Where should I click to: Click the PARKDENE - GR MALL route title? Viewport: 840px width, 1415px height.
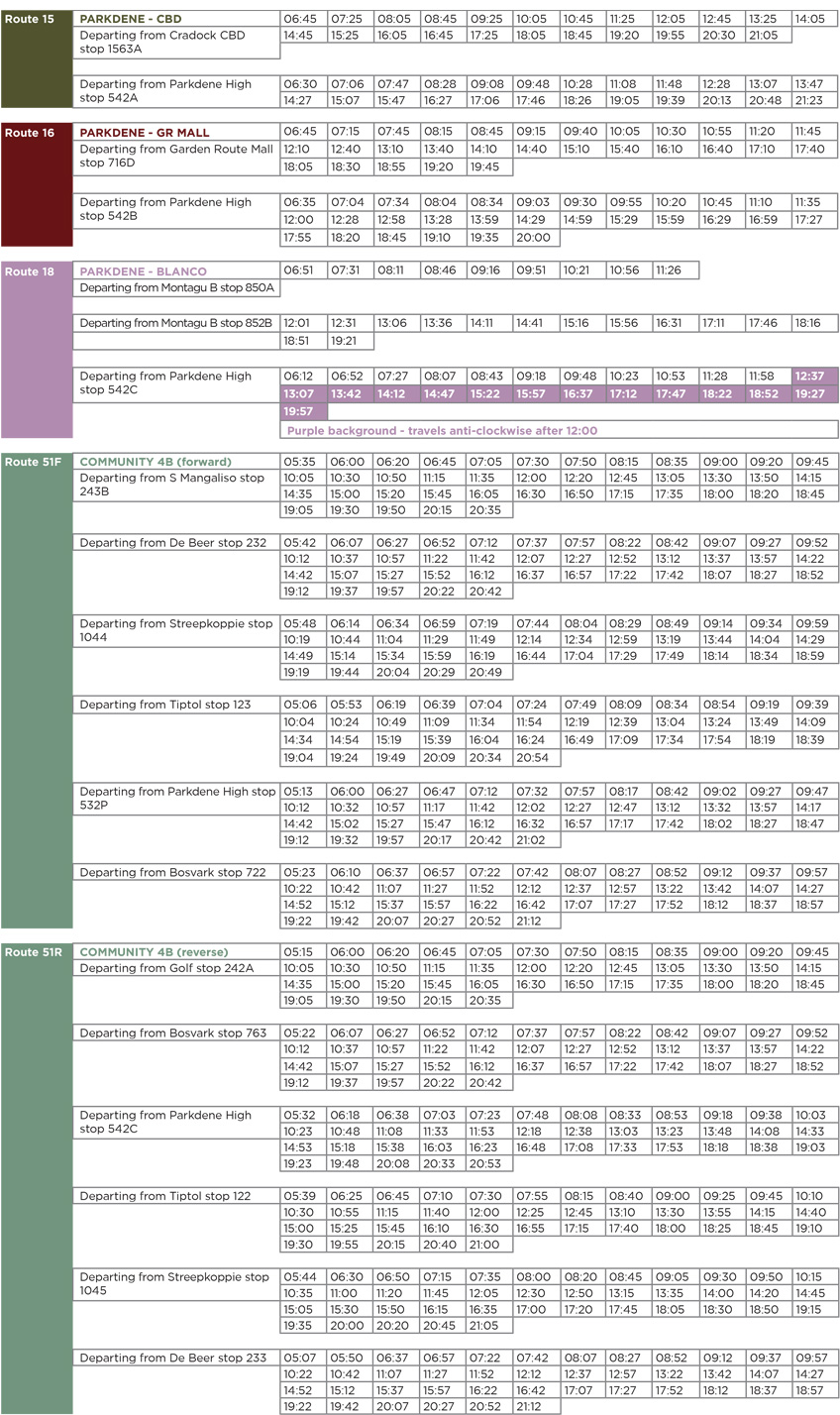click(144, 132)
